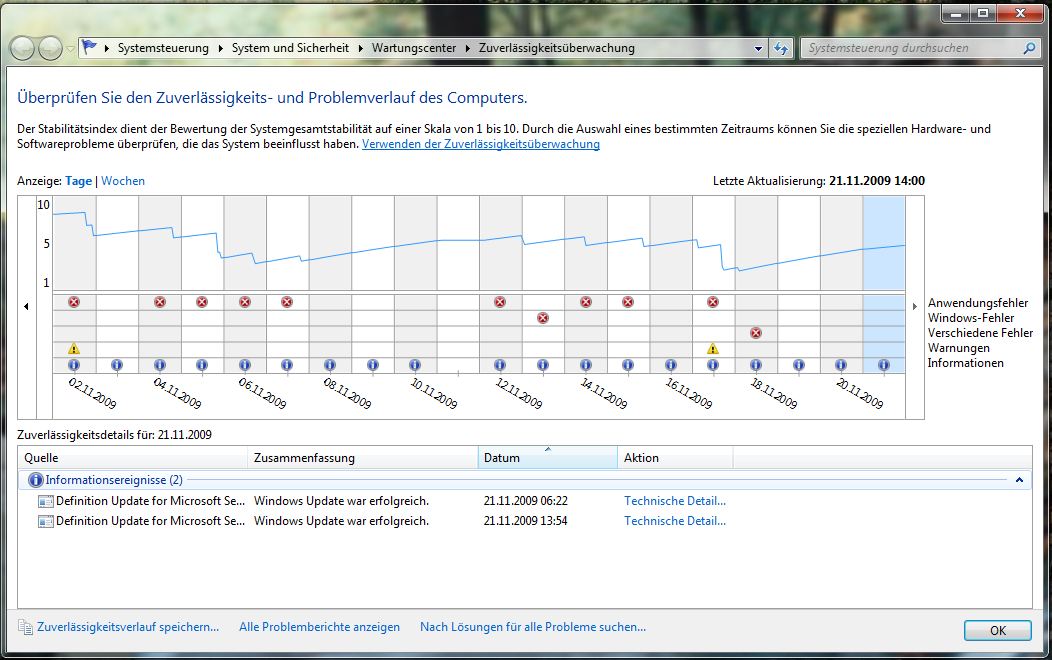
Task: Switch chart view to Tage
Action: click(x=78, y=181)
